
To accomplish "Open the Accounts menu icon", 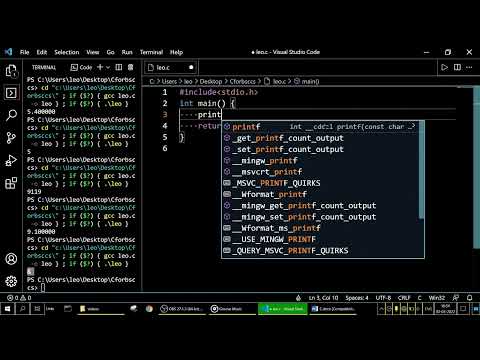I will click(11, 259).
